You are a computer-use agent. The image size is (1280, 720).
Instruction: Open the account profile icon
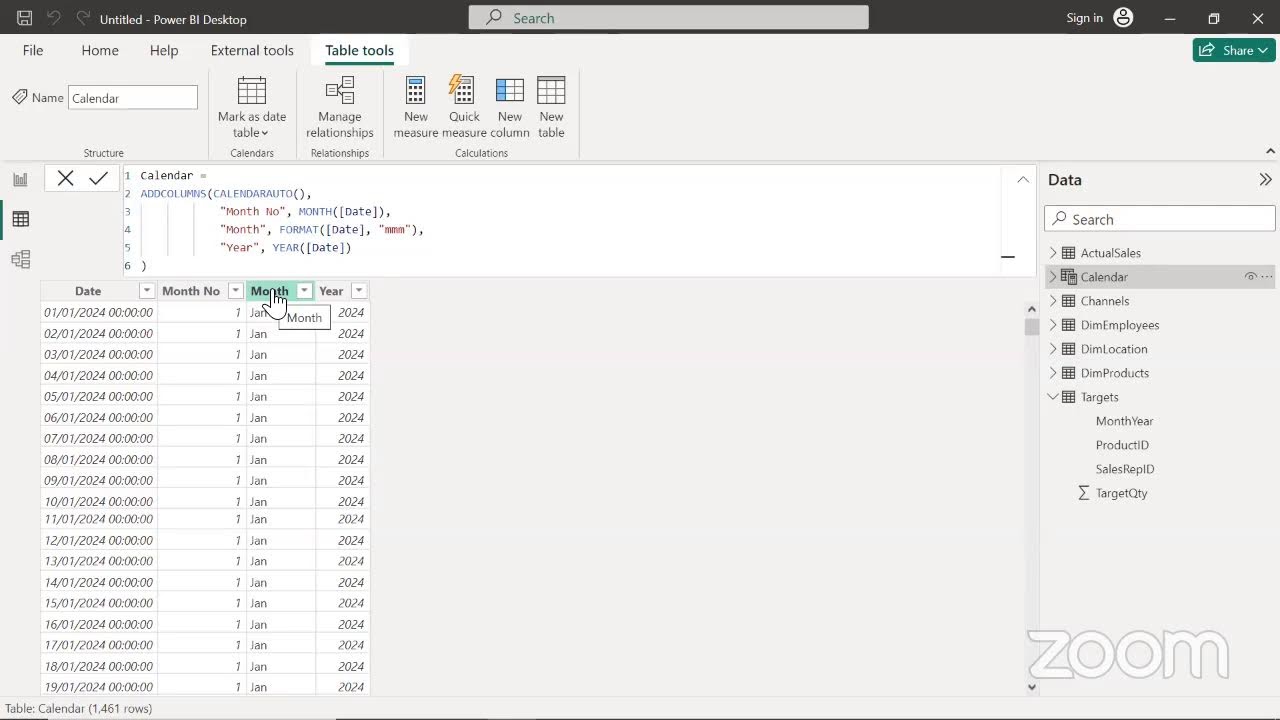1123,18
